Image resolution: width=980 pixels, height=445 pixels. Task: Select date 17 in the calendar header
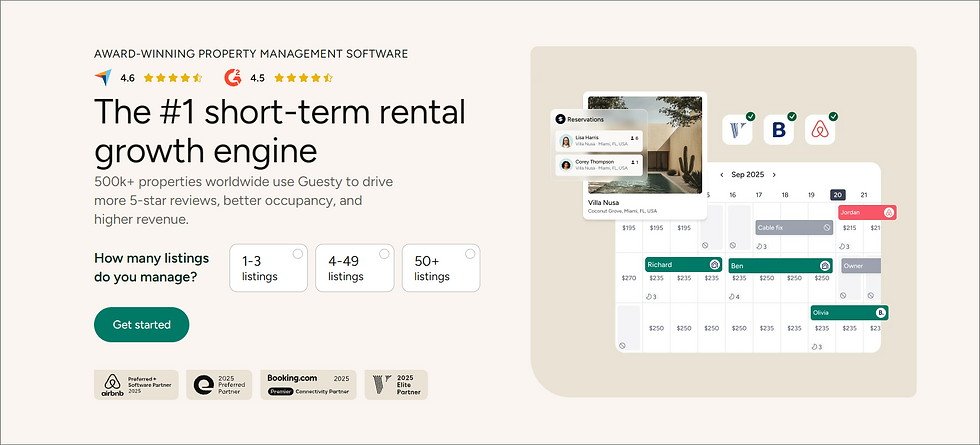coord(759,195)
